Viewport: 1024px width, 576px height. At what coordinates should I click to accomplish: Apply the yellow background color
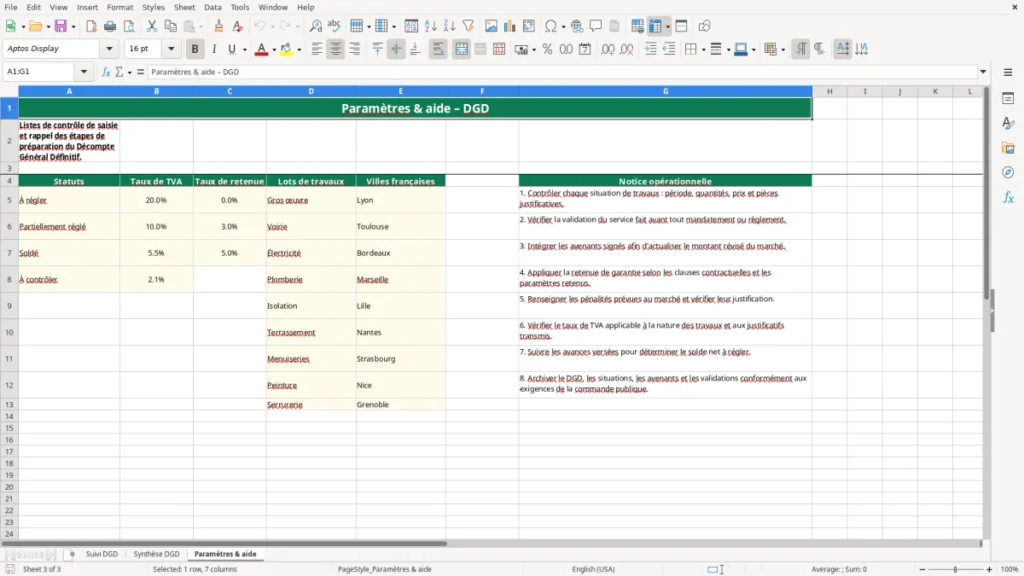[286, 49]
